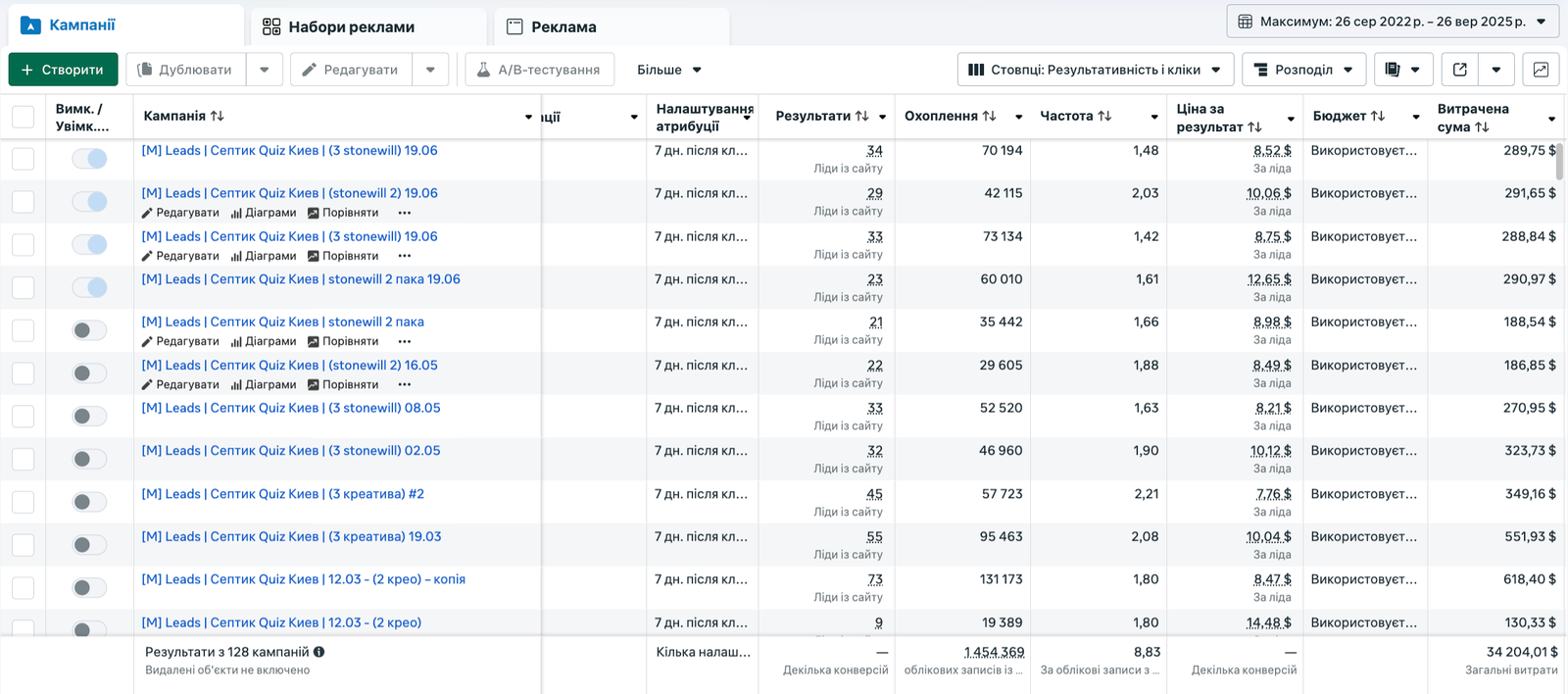Enable the (3 креатива) #2 campaign toggle
The height and width of the screenshot is (694, 1568).
[89, 502]
